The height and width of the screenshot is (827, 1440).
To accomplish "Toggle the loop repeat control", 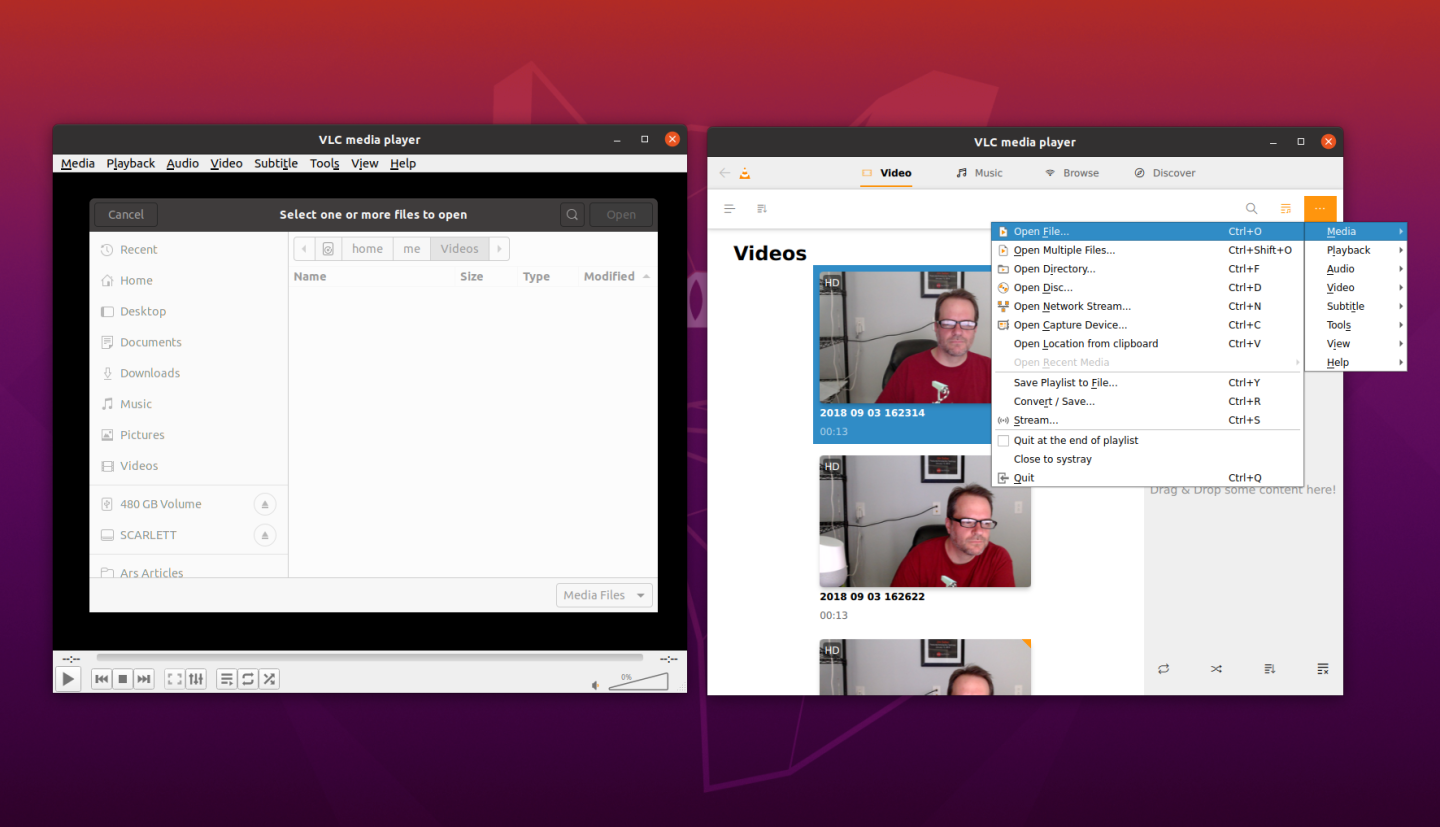I will pyautogui.click(x=248, y=678).
